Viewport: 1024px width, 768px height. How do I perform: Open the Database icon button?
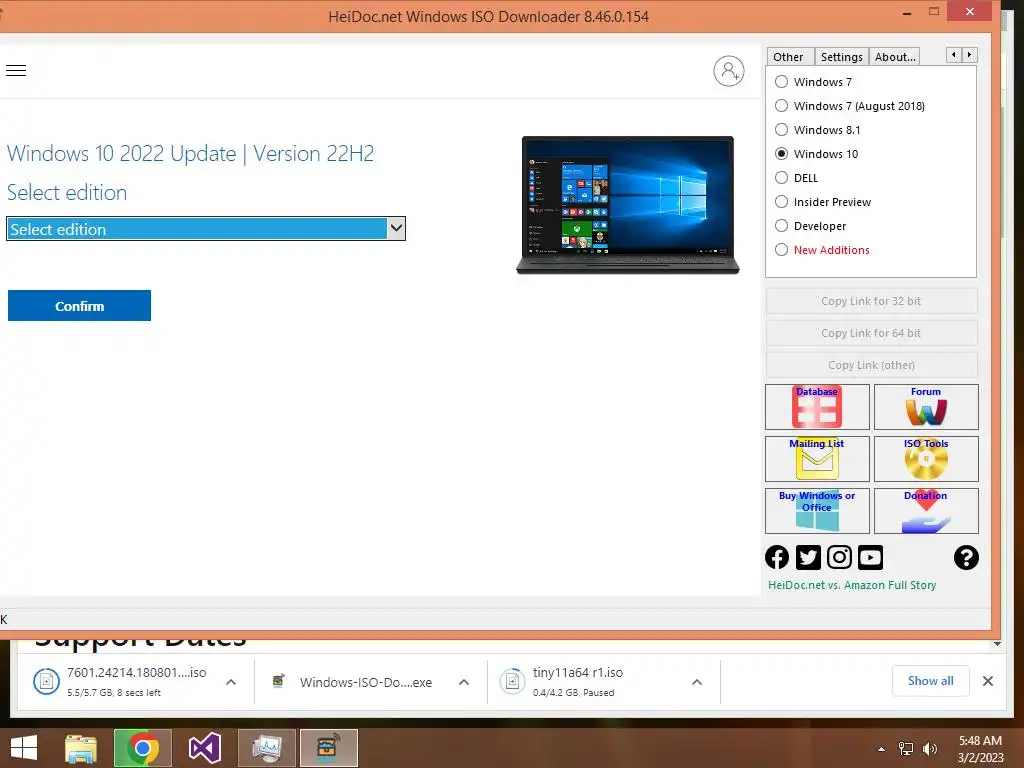tap(817, 407)
